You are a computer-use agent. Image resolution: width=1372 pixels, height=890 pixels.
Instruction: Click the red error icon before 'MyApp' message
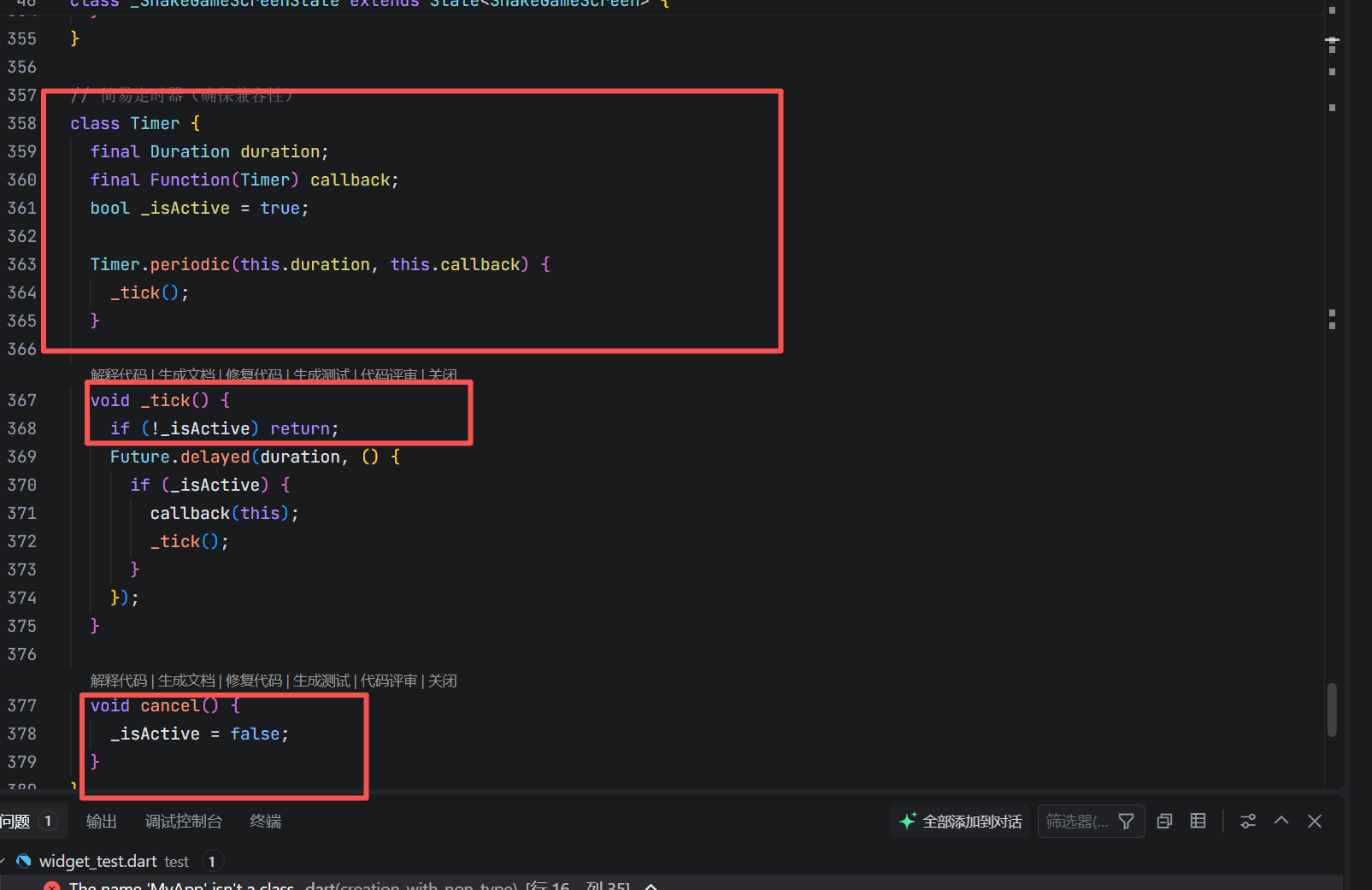point(52,886)
